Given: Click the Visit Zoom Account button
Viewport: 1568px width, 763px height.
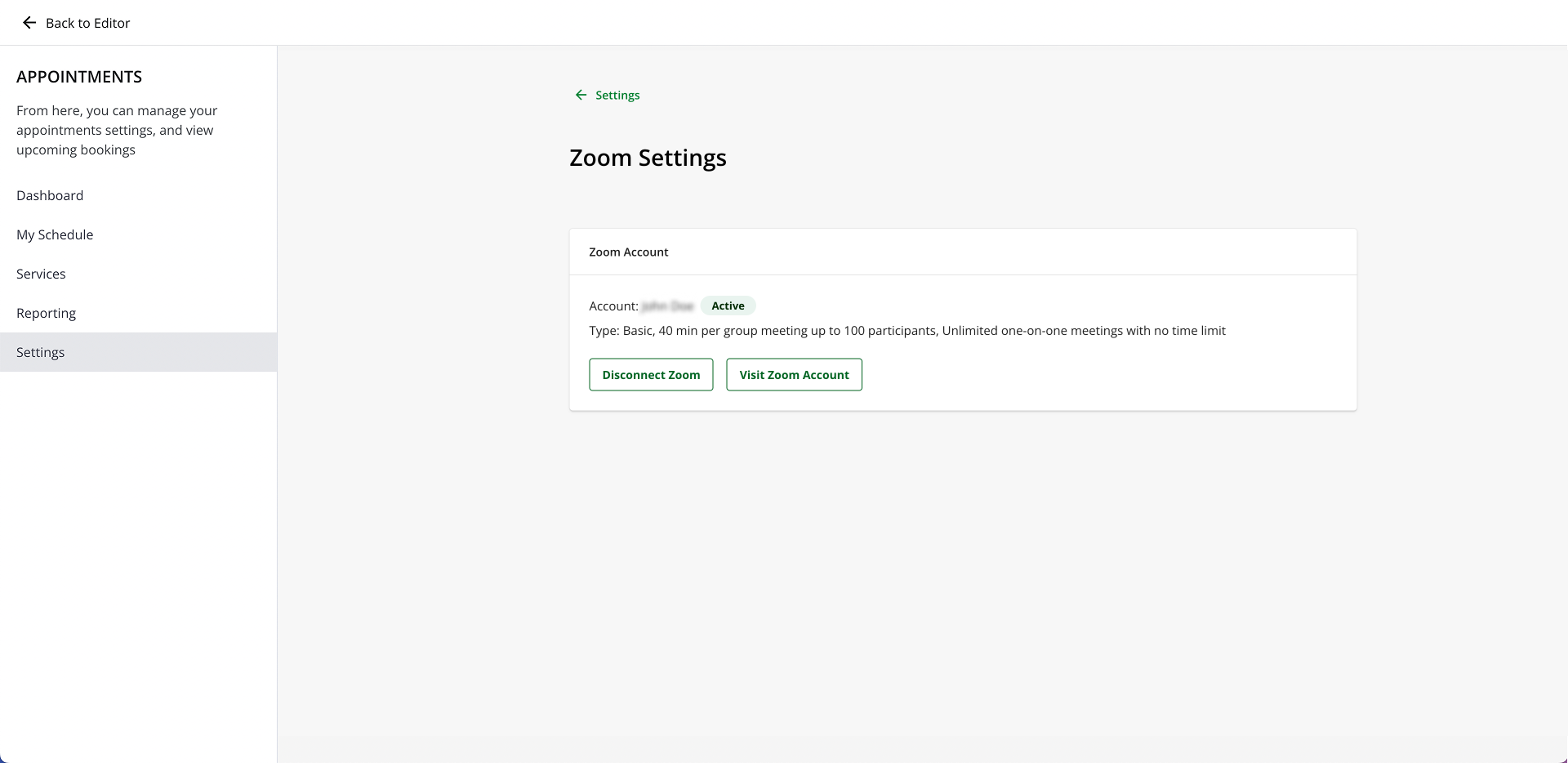Looking at the screenshot, I should click(794, 375).
